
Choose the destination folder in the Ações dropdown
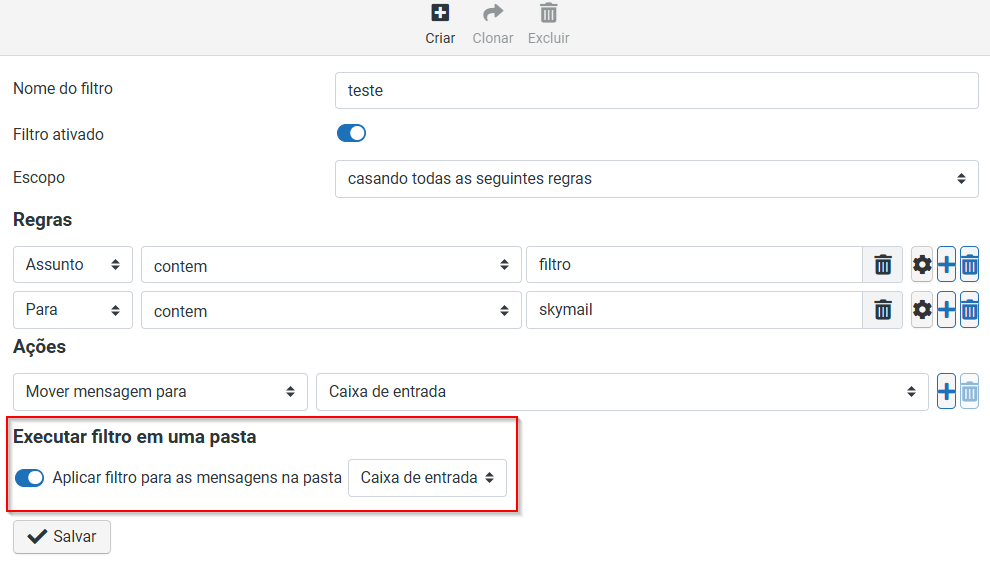[x=622, y=392]
